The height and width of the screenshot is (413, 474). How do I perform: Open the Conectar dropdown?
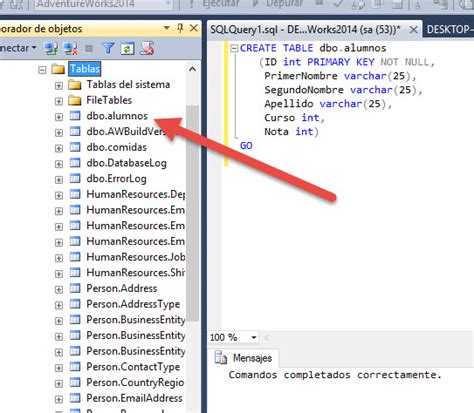click(18, 48)
